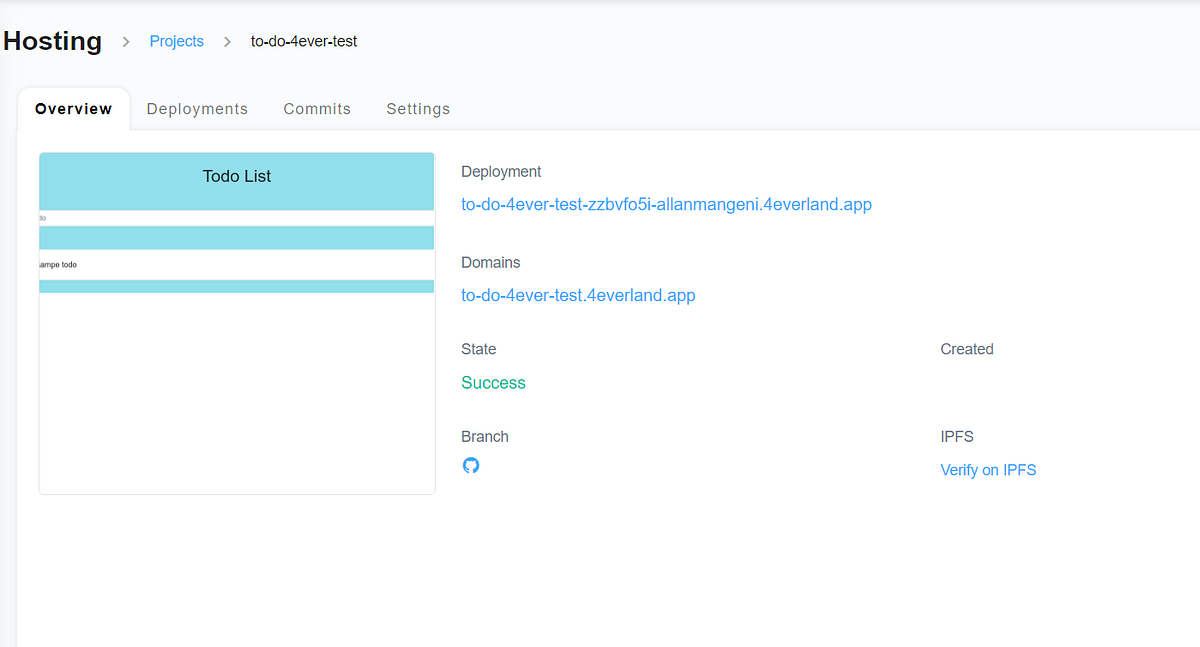Open the Projects breadcrumb link

point(176,41)
